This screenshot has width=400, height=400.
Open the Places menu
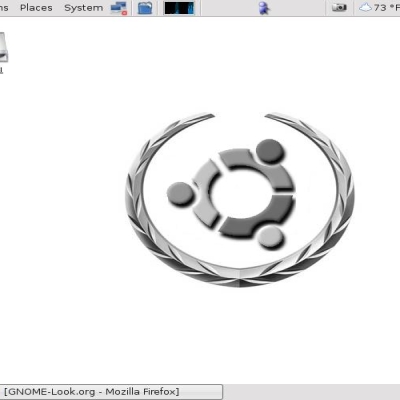[36, 8]
